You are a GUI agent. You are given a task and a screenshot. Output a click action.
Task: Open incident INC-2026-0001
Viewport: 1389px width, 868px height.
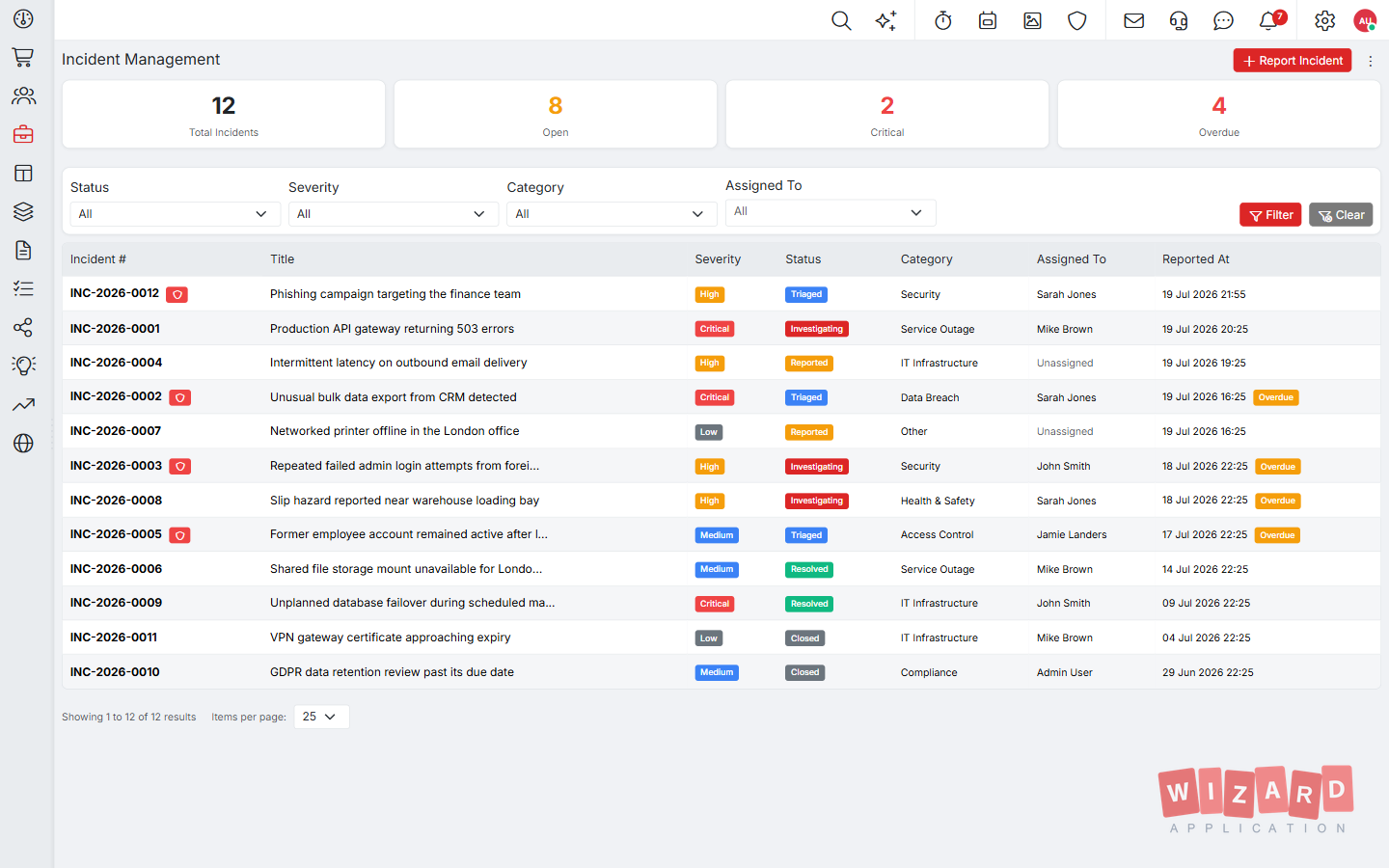(115, 329)
